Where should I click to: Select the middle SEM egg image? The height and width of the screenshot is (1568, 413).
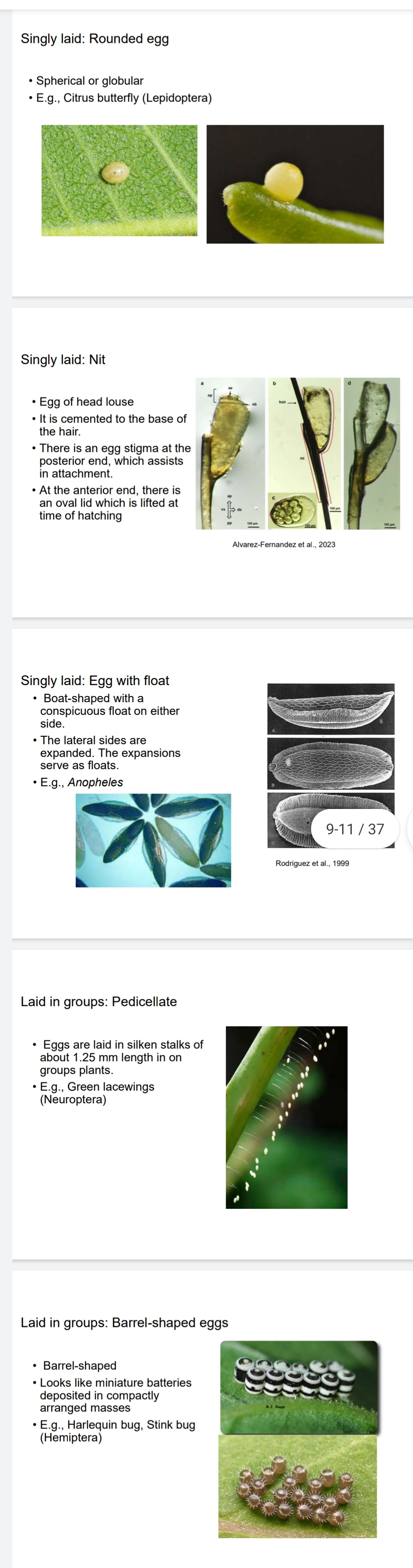click(x=331, y=763)
